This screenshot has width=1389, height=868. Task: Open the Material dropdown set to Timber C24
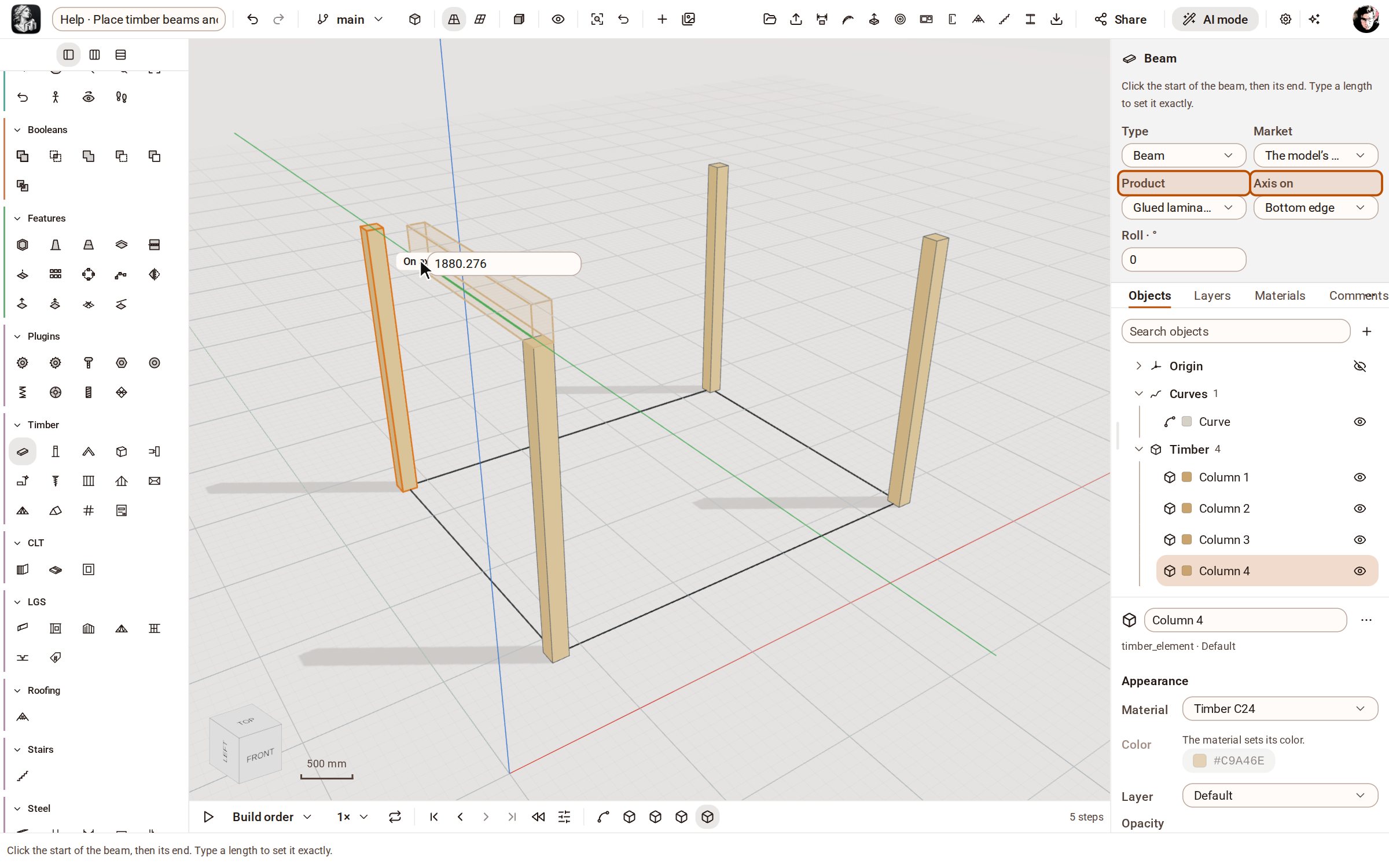(x=1280, y=709)
